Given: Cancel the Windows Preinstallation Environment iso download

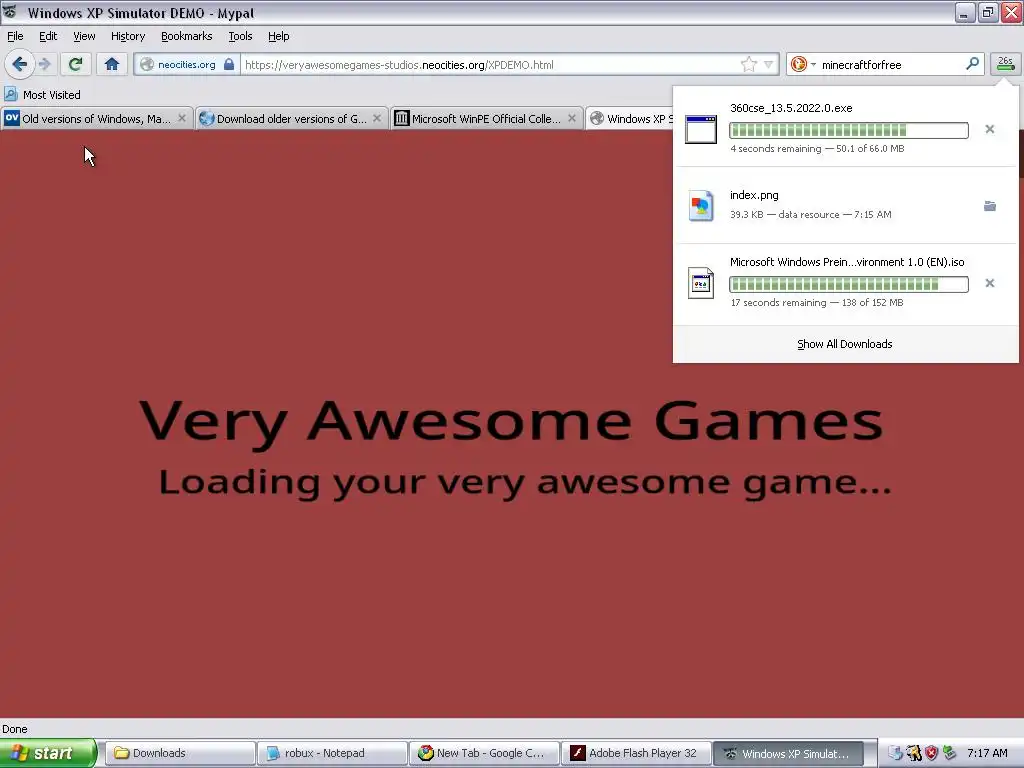Looking at the screenshot, I should pos(989,283).
